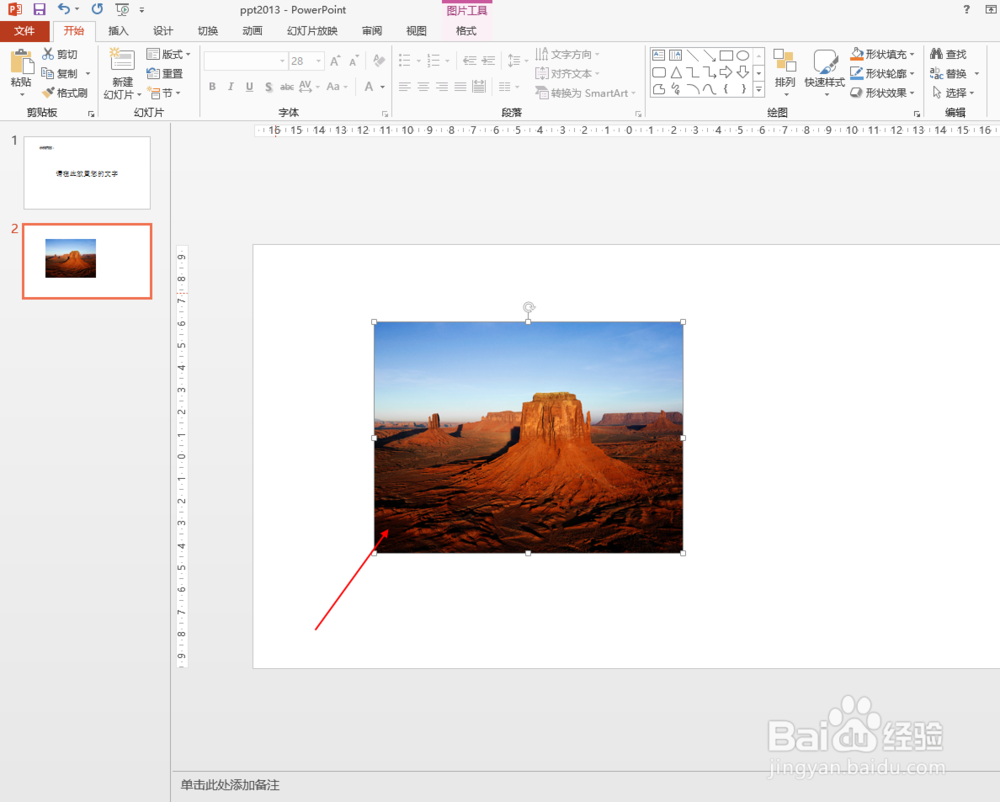The image size is (1000, 802).
Task: Decrease font size icon
Action: (353, 61)
